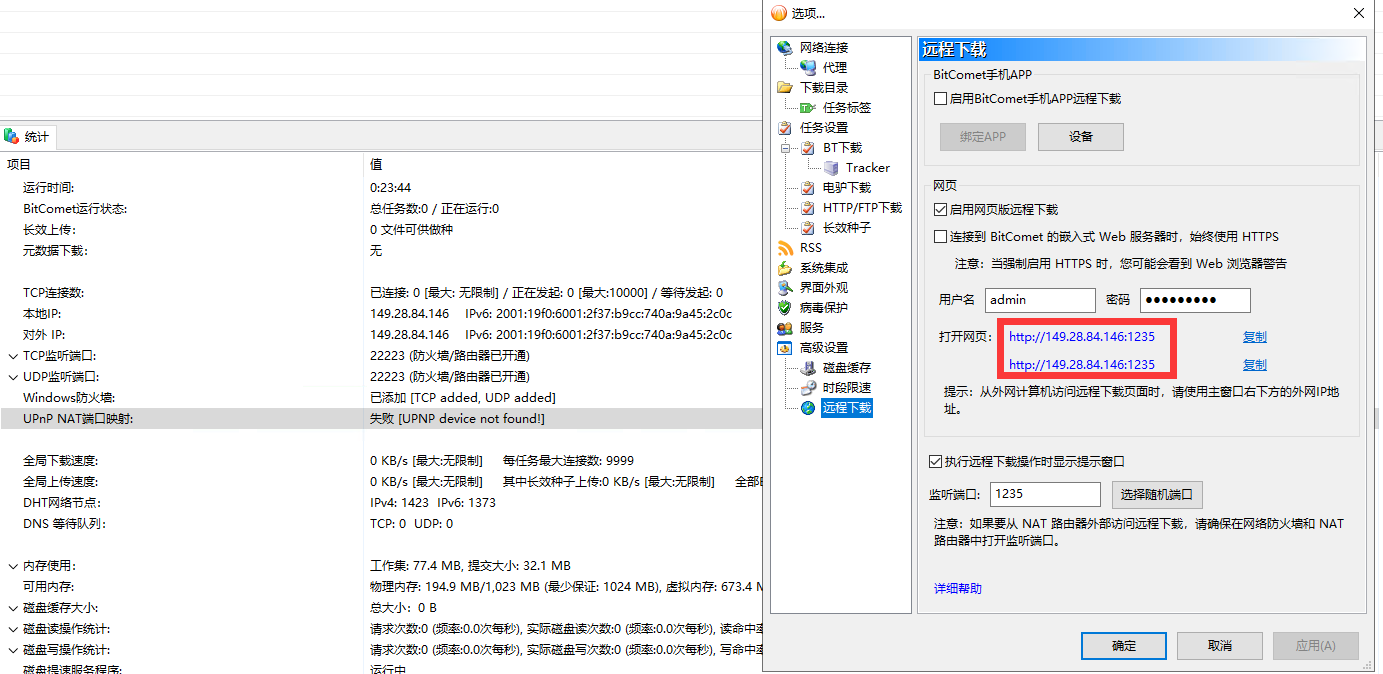The height and width of the screenshot is (674, 1383).
Task: Click the 界面外观 appearance icon
Action: point(784,288)
